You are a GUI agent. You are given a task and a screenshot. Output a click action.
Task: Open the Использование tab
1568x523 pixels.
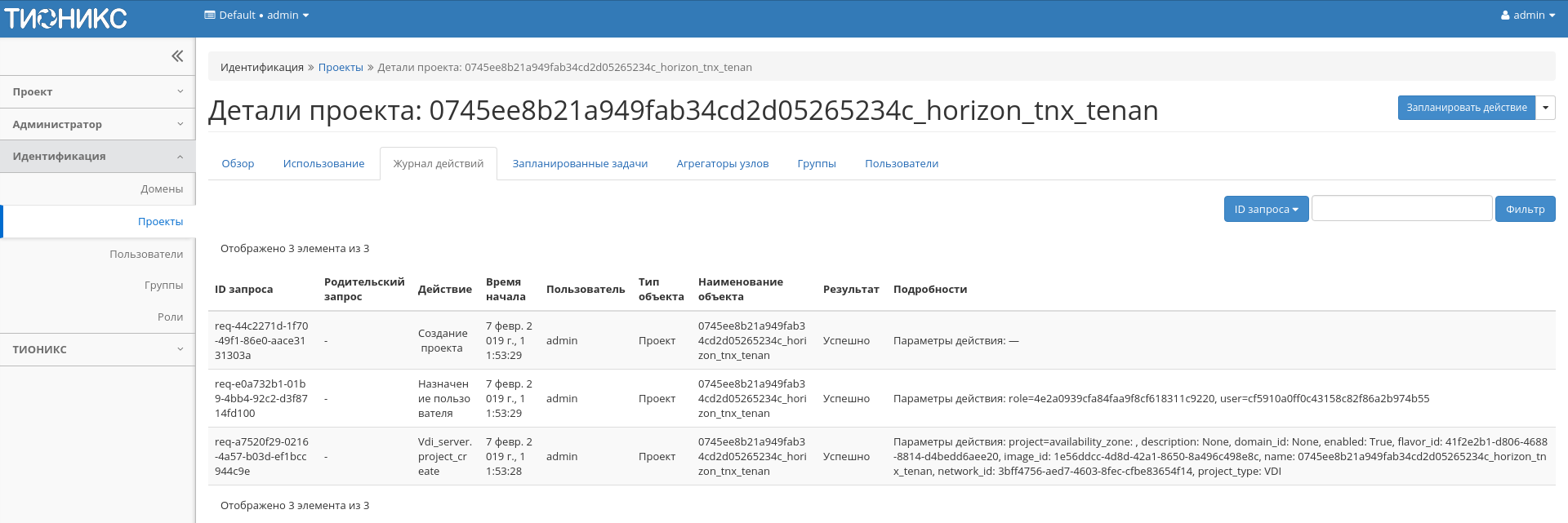pos(323,164)
